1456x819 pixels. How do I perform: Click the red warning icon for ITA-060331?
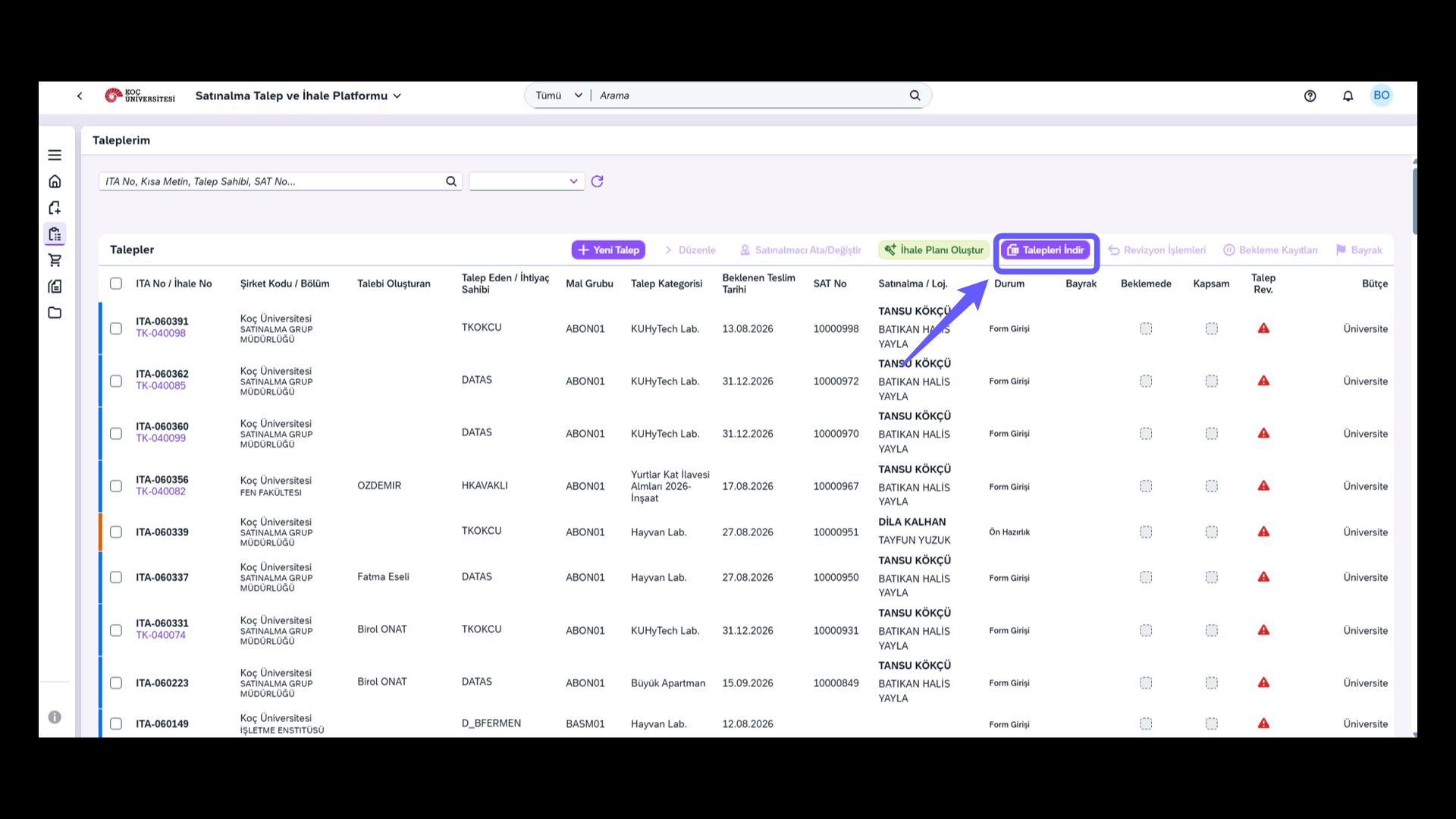tap(1263, 630)
